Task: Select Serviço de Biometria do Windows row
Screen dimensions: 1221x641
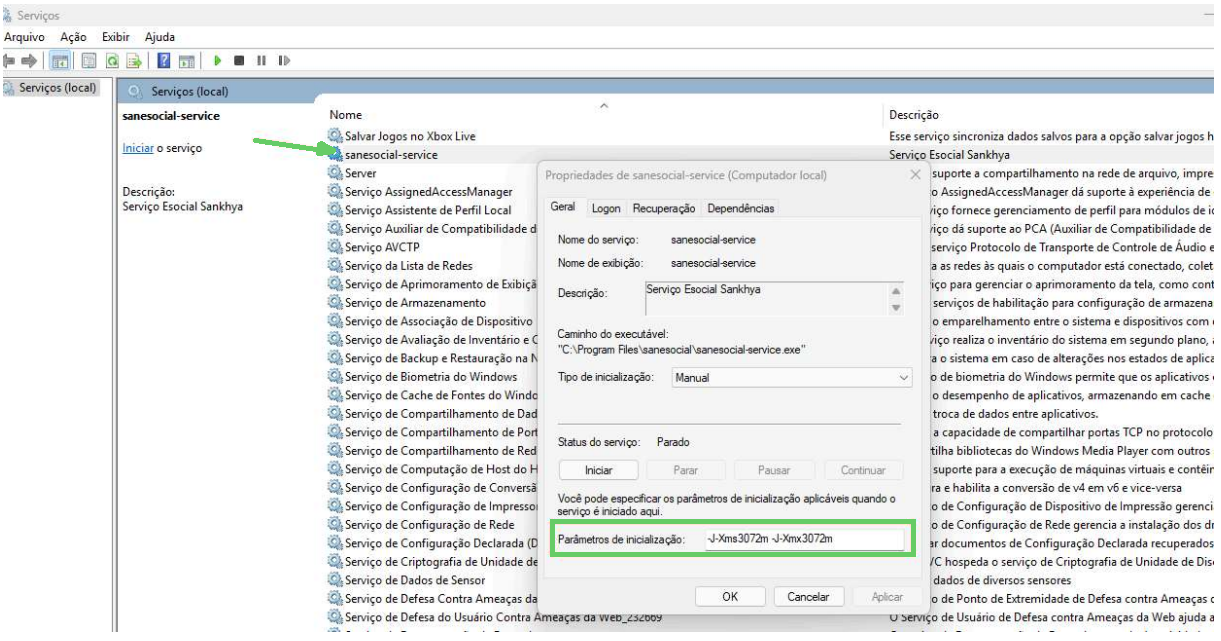Action: pos(431,376)
